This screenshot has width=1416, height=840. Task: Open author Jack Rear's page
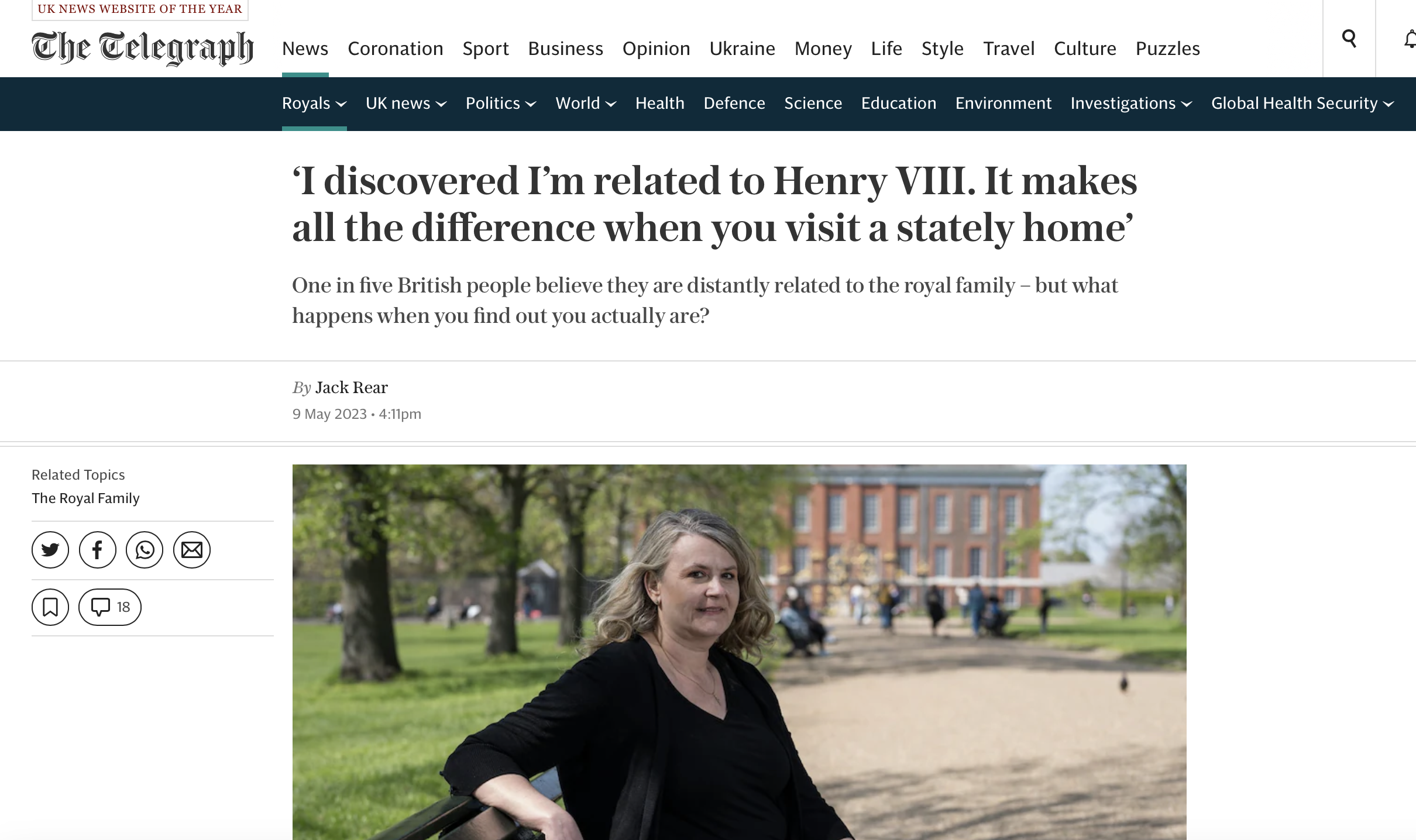351,388
